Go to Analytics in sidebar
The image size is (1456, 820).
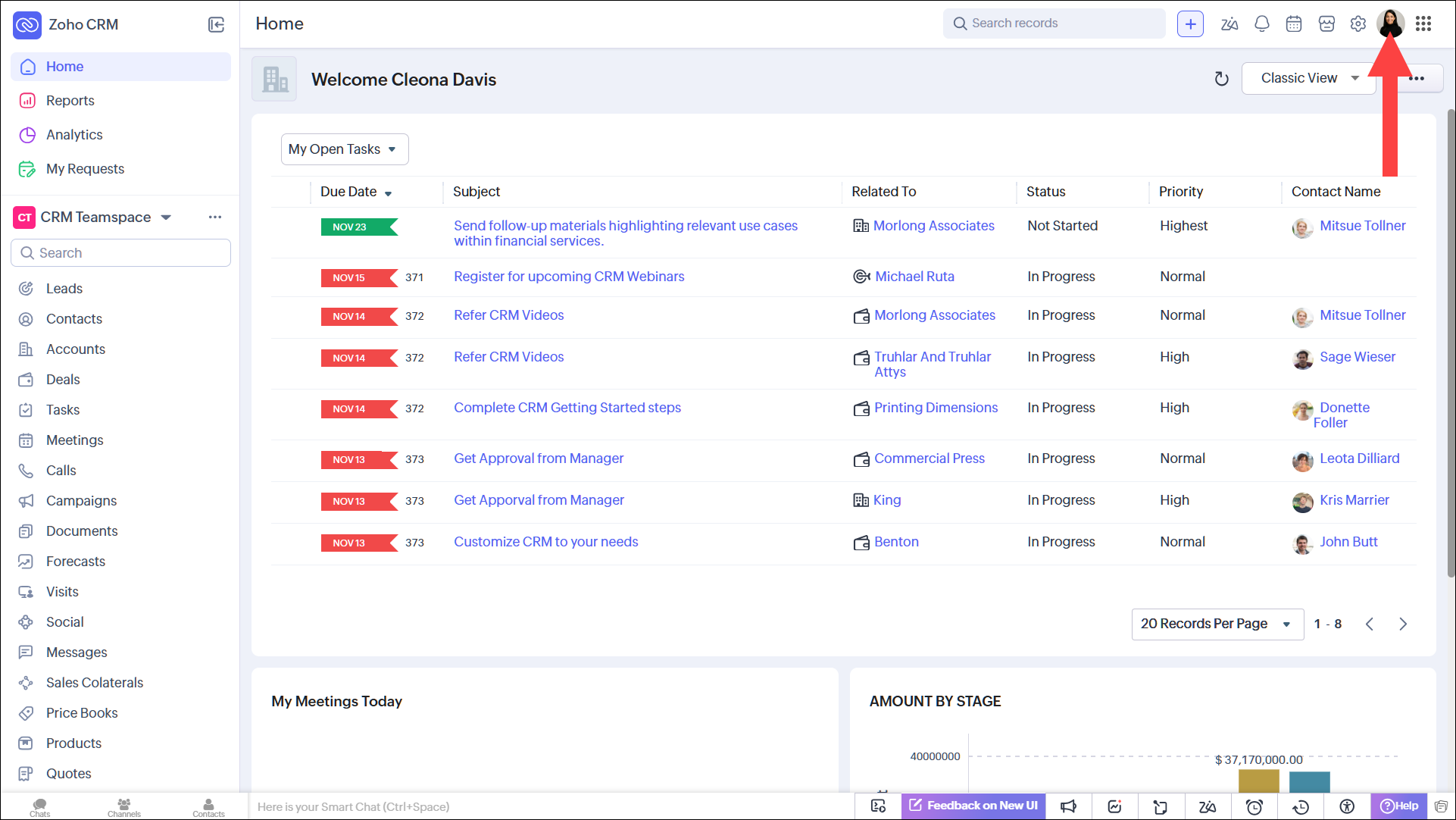(x=74, y=135)
